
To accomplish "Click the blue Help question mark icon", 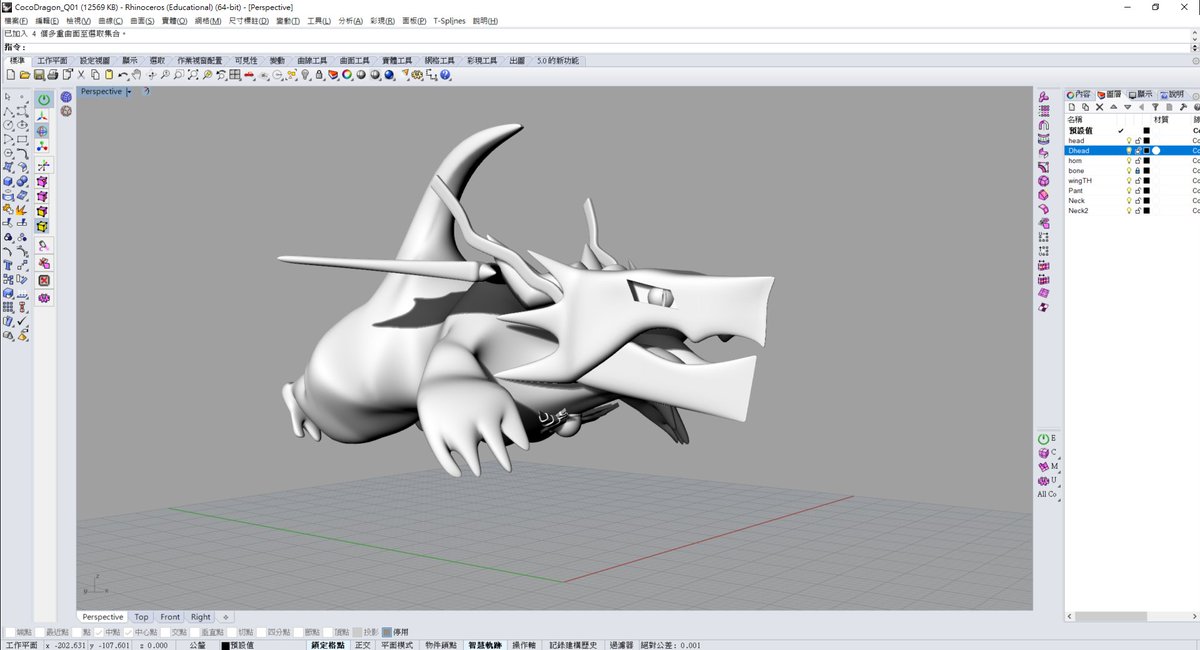I will [445, 75].
